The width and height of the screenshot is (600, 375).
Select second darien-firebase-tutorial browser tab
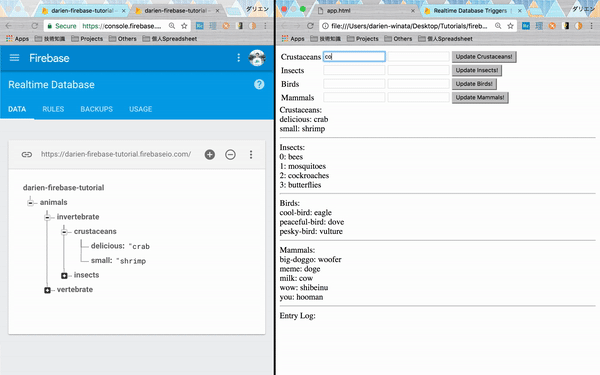coord(175,11)
